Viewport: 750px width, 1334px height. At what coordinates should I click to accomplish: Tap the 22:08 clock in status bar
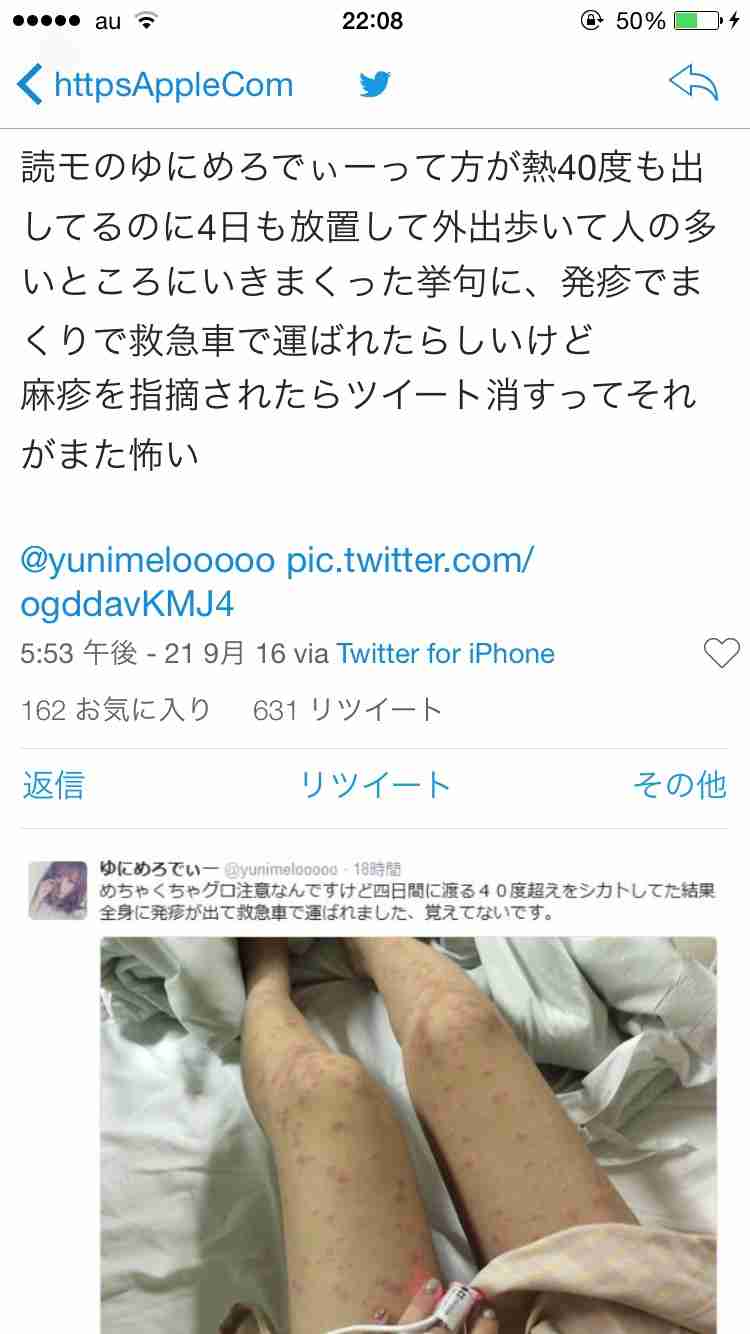point(372,20)
